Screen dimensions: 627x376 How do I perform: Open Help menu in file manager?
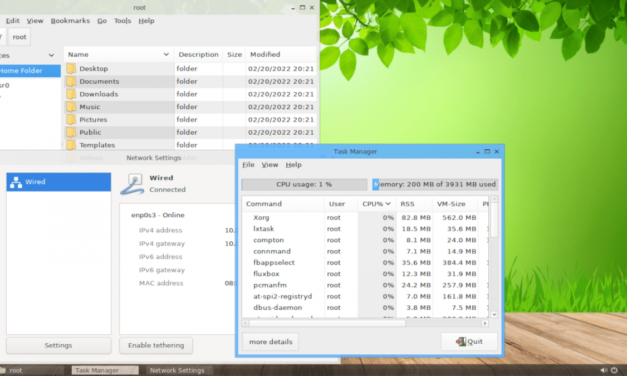pyautogui.click(x=146, y=21)
